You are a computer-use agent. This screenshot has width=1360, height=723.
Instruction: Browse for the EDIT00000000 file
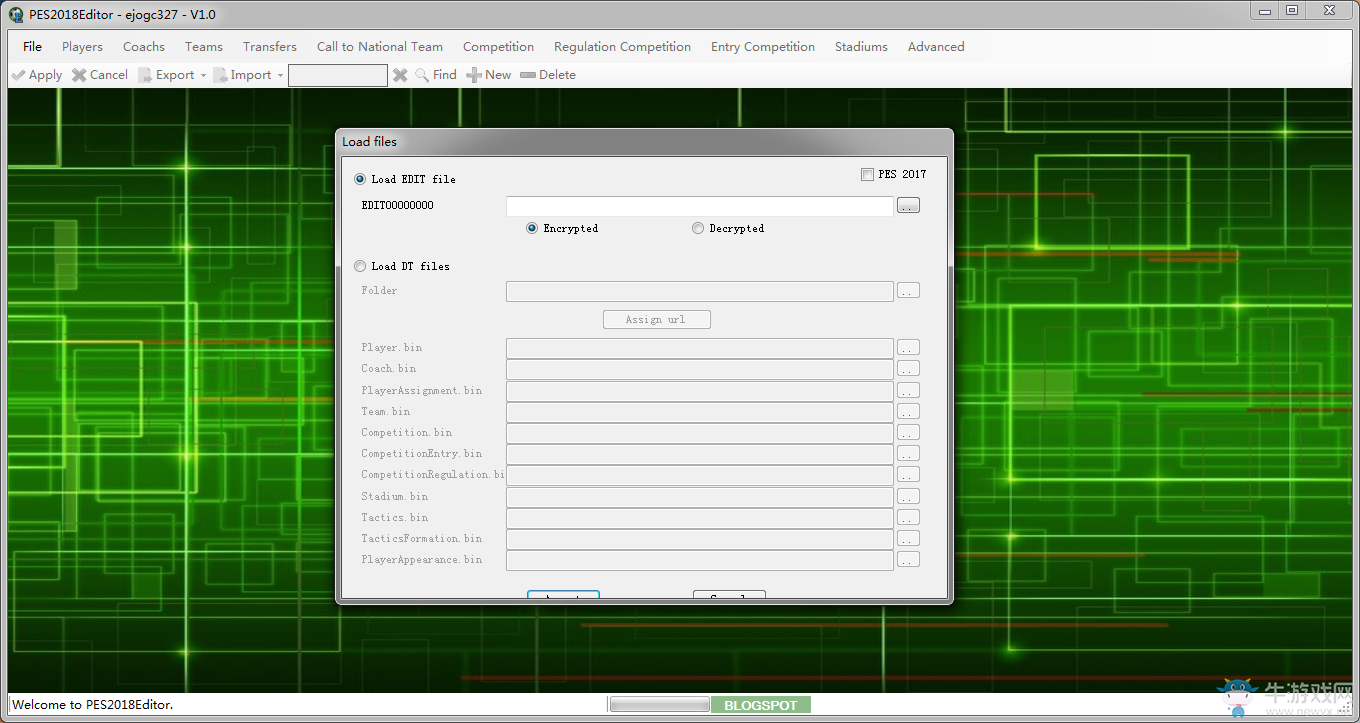click(908, 206)
